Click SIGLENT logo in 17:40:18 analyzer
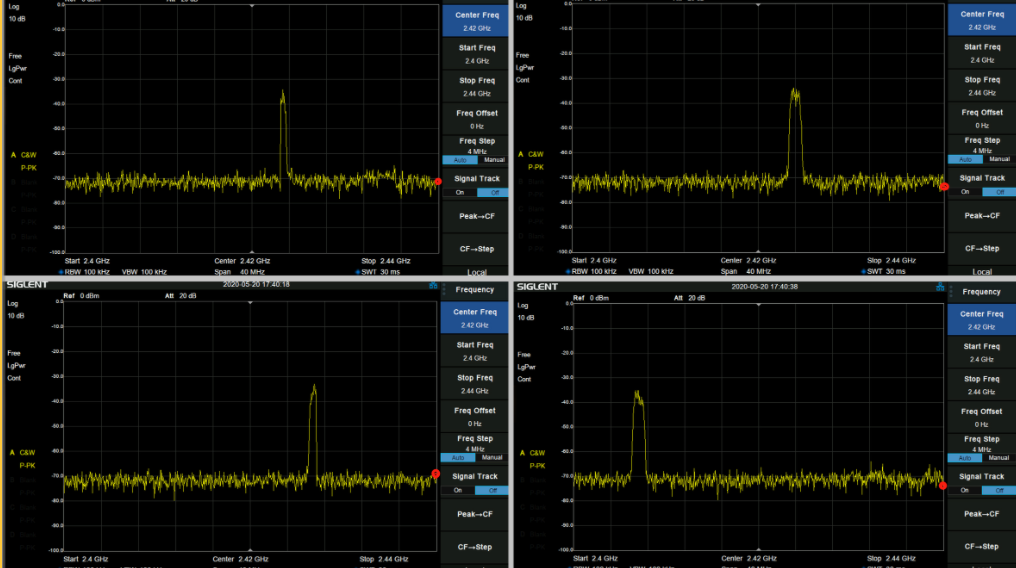Screen dimensions: 1016x568 tap(27, 284)
